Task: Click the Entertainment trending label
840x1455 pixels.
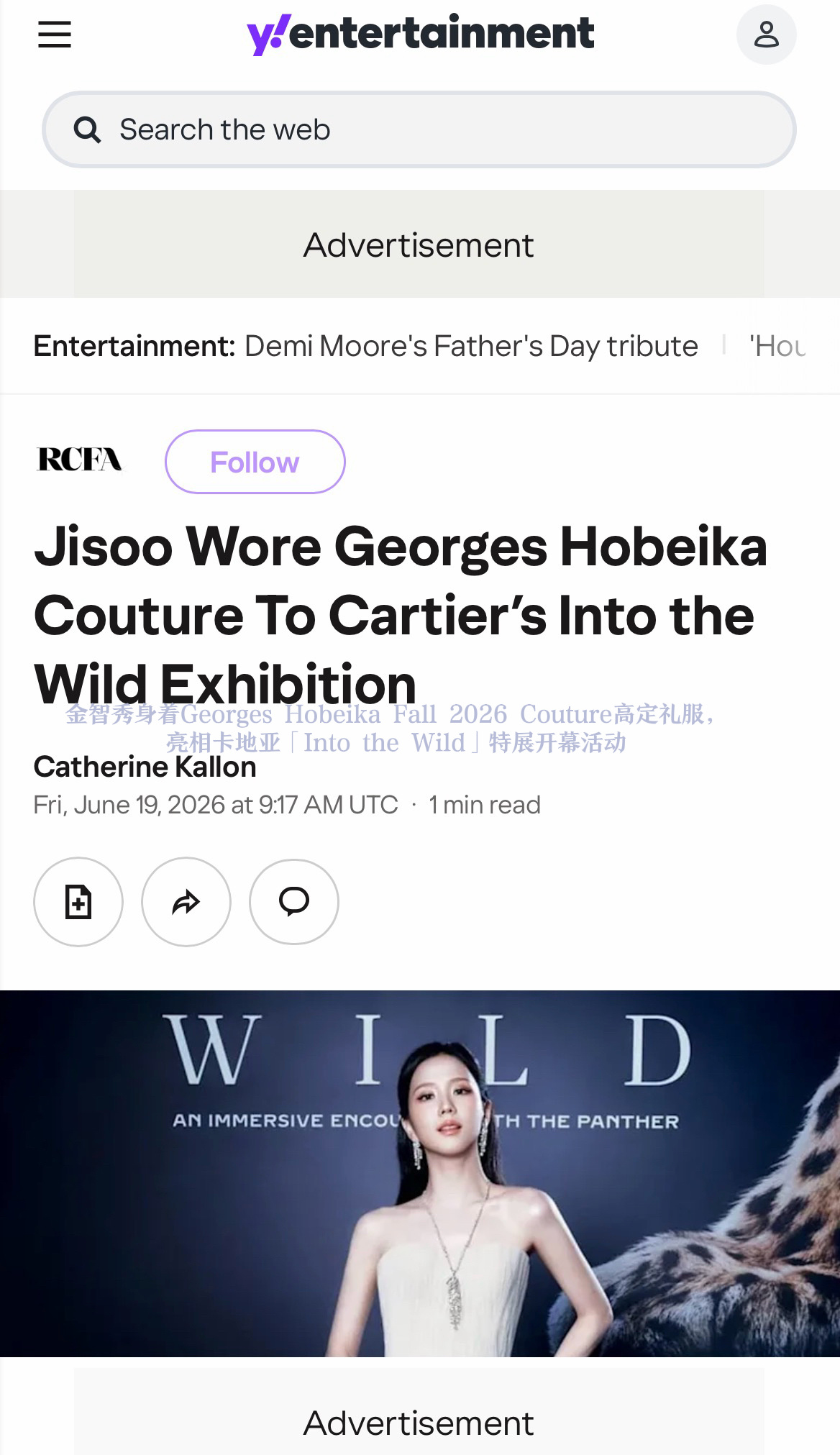Action: point(134,346)
